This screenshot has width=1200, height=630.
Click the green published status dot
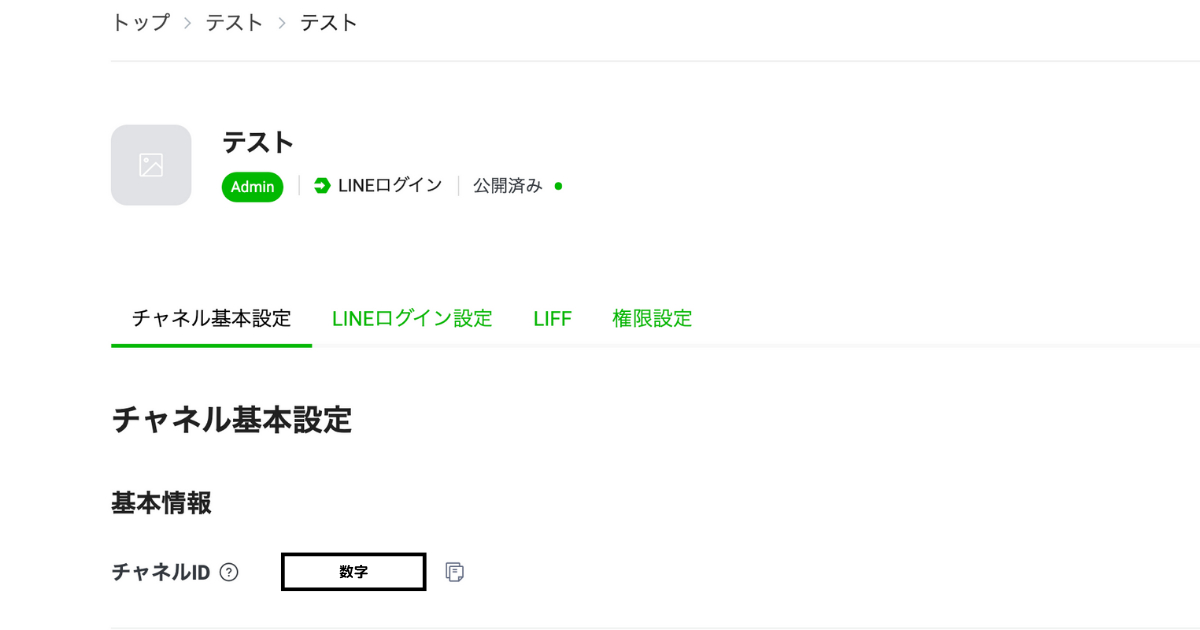[557, 186]
